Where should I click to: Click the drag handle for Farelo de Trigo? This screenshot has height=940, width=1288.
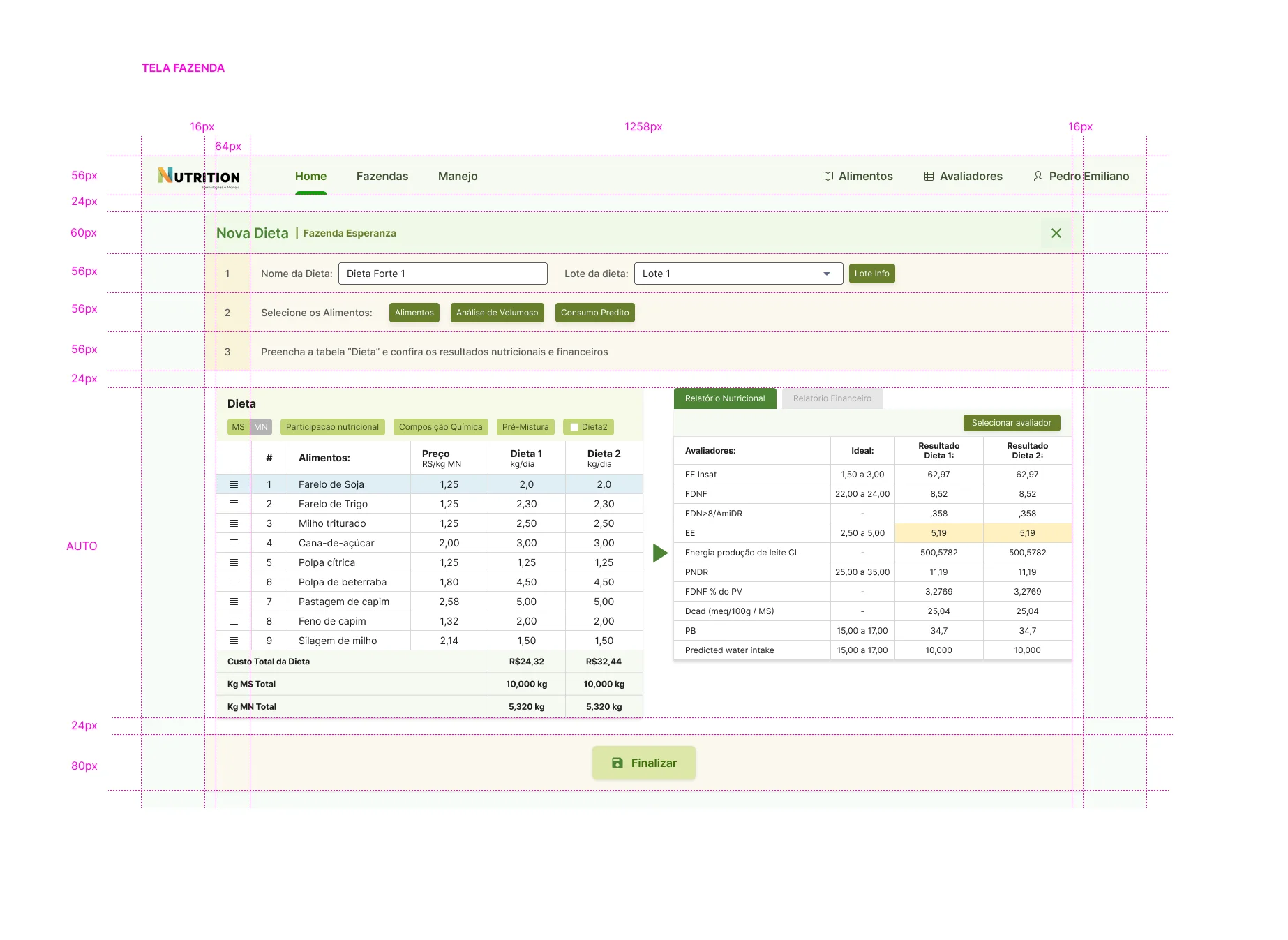click(x=234, y=504)
